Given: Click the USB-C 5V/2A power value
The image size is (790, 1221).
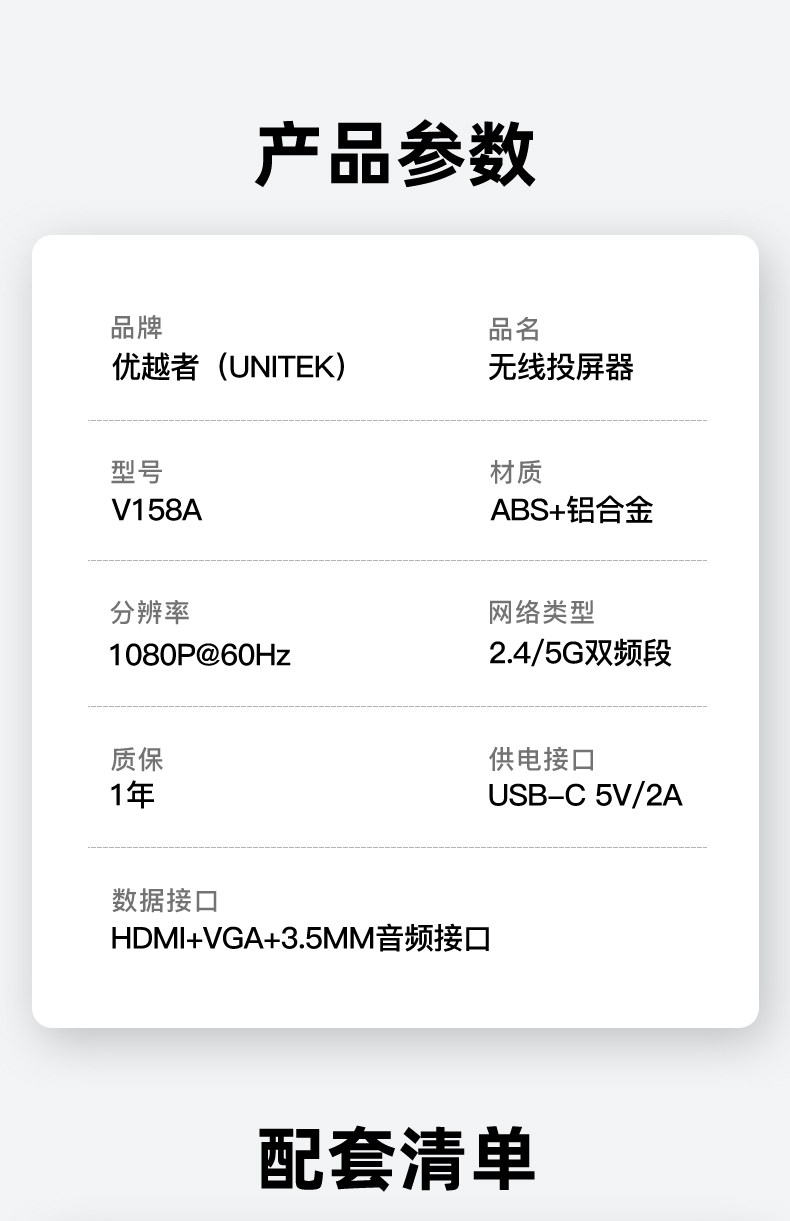Looking at the screenshot, I should (x=585, y=796).
